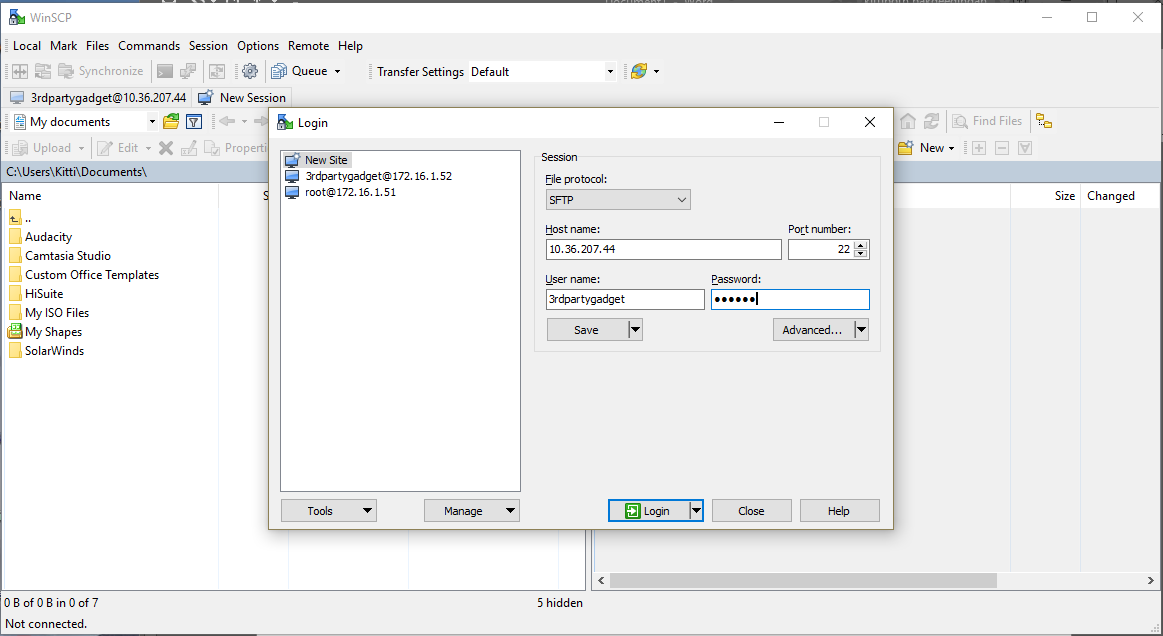Select the Camtasia Studio folder
1163x636 pixels.
point(60,256)
